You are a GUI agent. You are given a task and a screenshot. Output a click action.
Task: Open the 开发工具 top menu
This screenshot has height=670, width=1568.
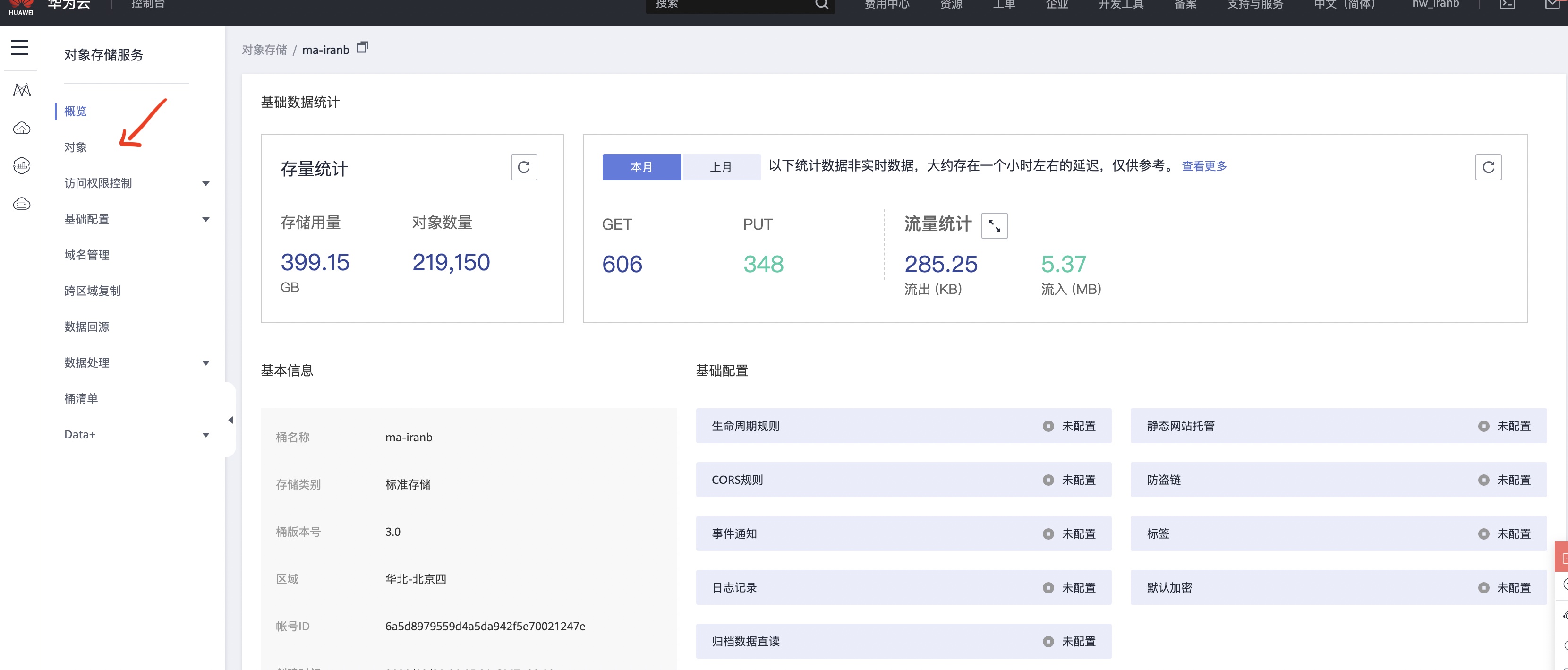tap(1121, 4)
